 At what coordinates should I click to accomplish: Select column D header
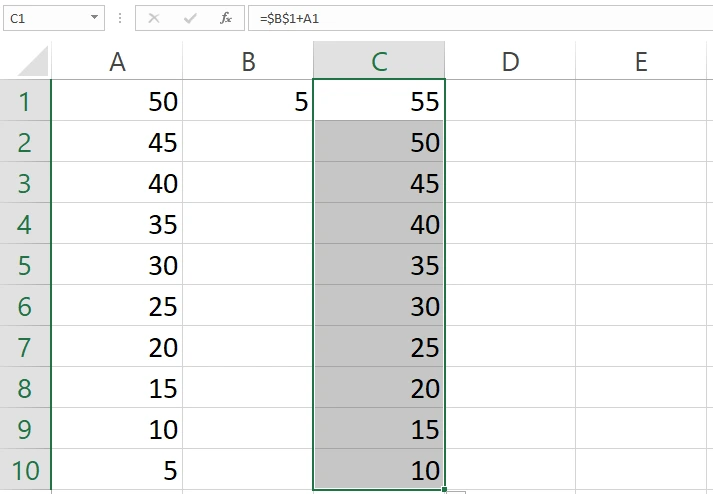[510, 61]
